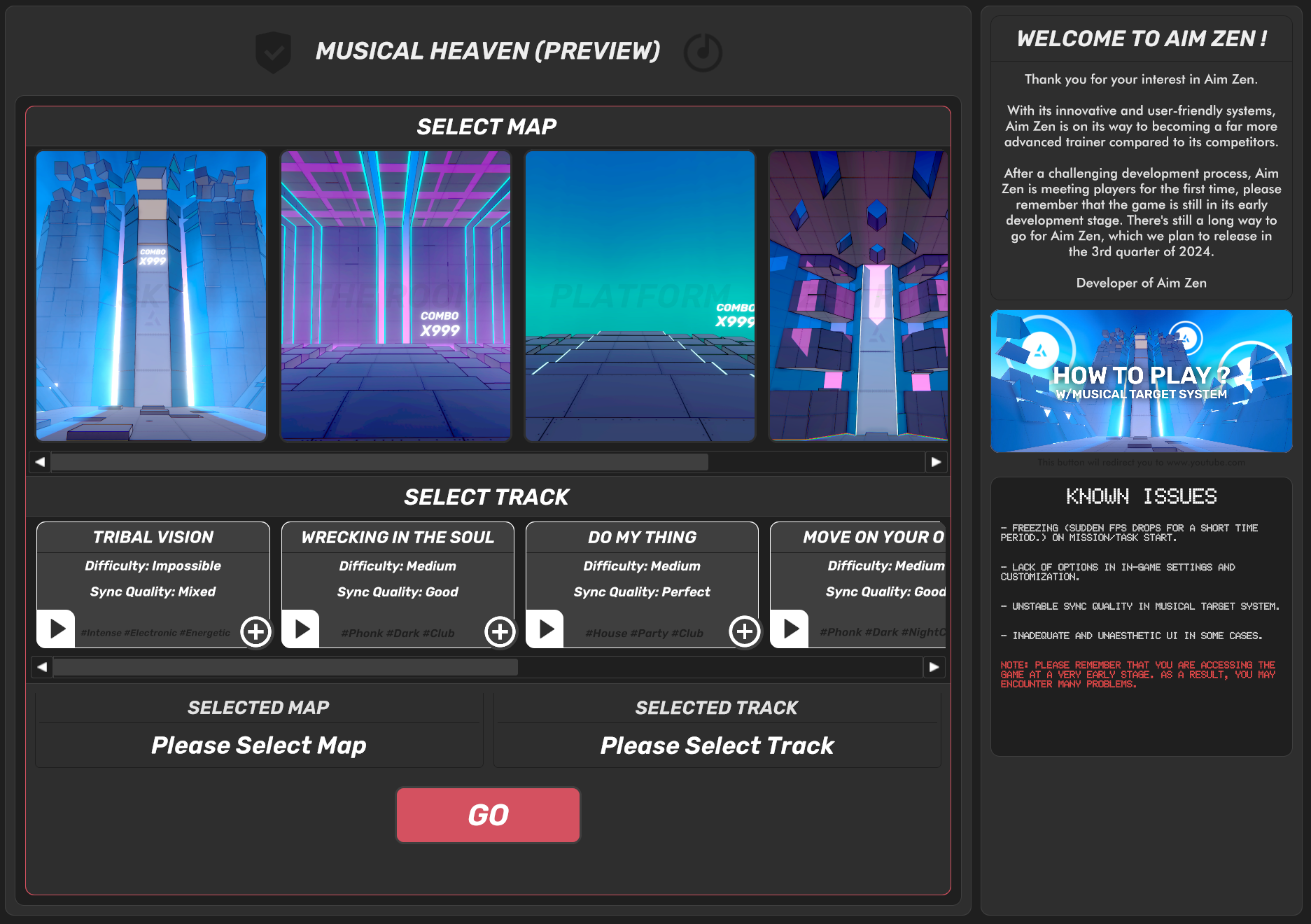The image size is (1311, 924).
Task: Click the plus icon on Wrecking In The Soul
Action: [x=499, y=632]
